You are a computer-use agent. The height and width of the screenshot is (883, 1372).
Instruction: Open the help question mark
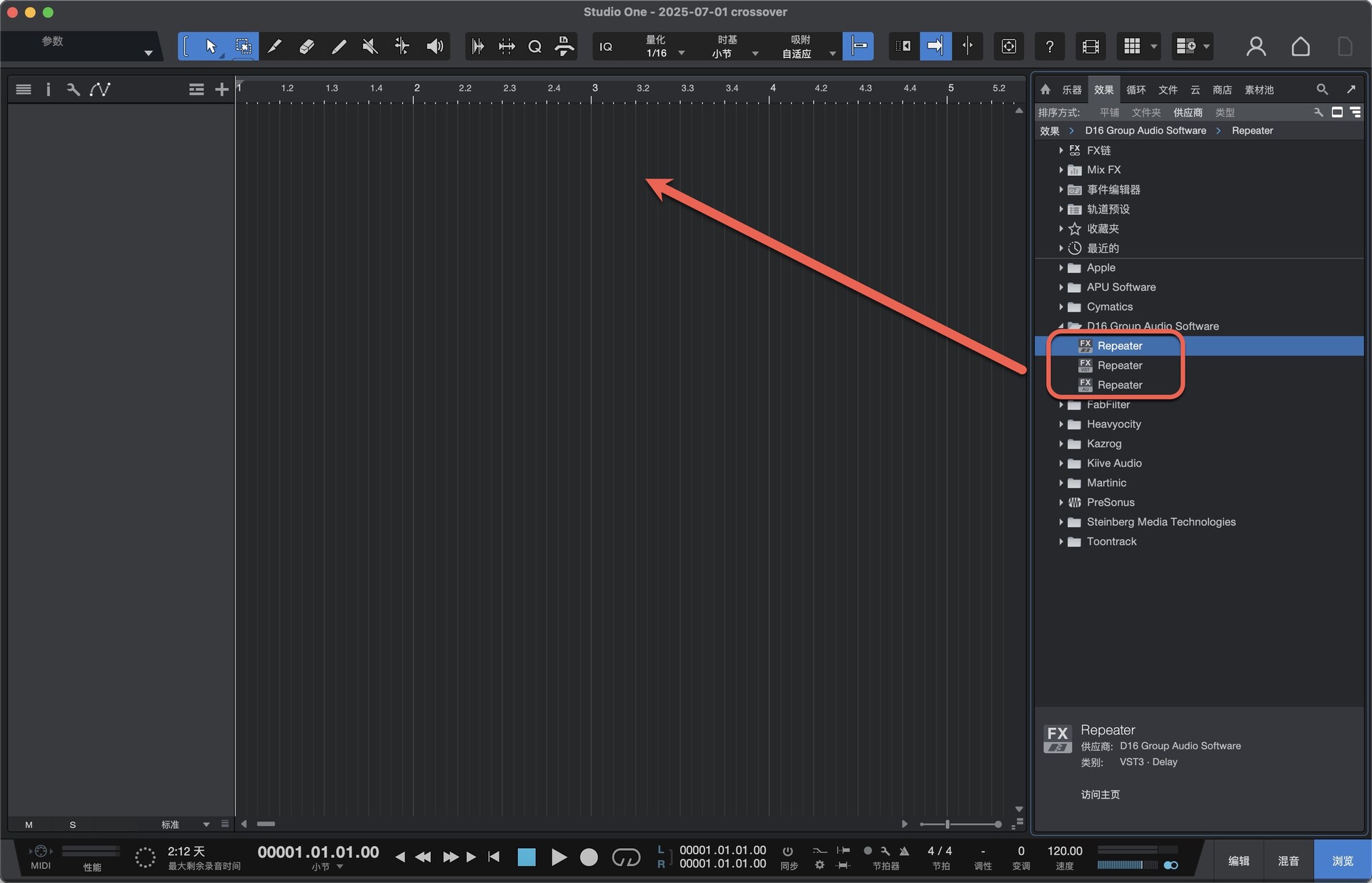click(x=1049, y=46)
